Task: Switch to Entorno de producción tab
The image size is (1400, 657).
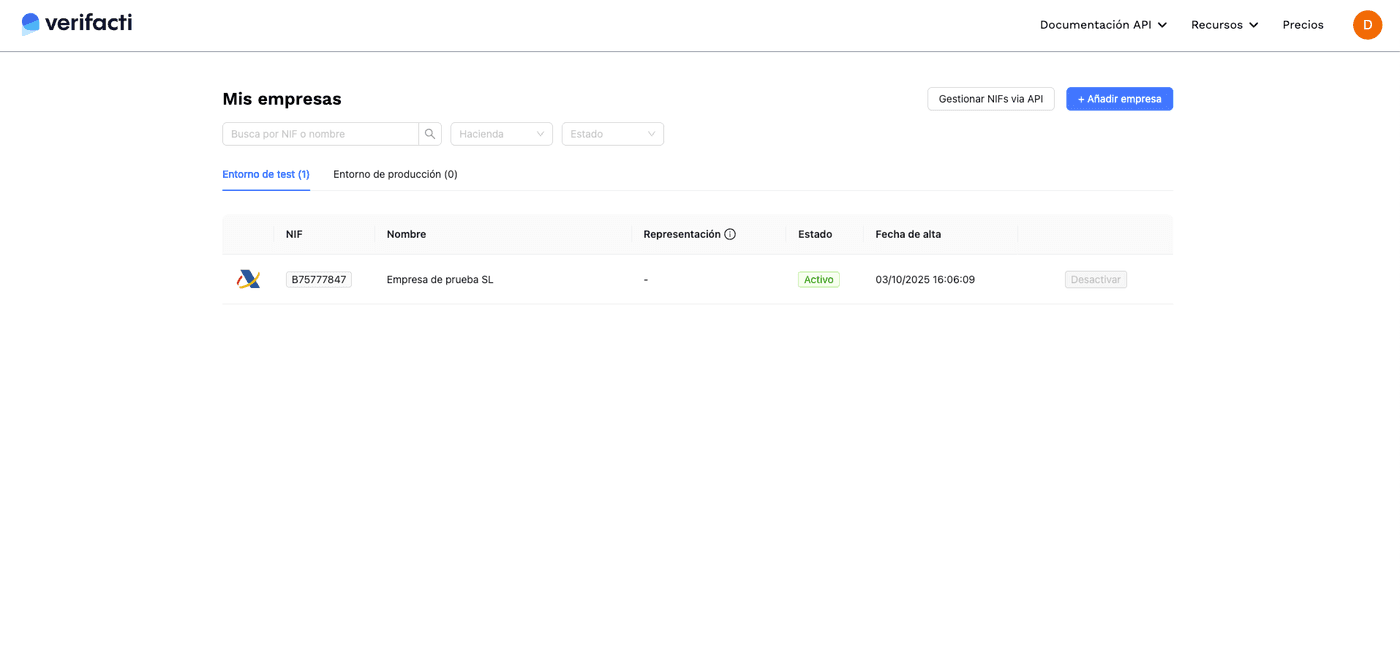Action: 395,174
